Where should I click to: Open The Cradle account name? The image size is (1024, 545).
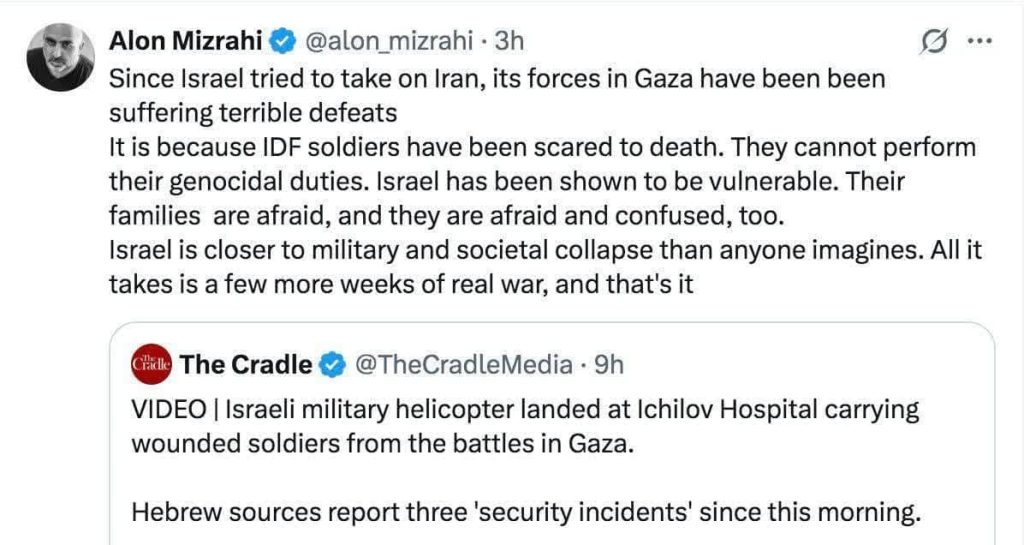pos(246,365)
